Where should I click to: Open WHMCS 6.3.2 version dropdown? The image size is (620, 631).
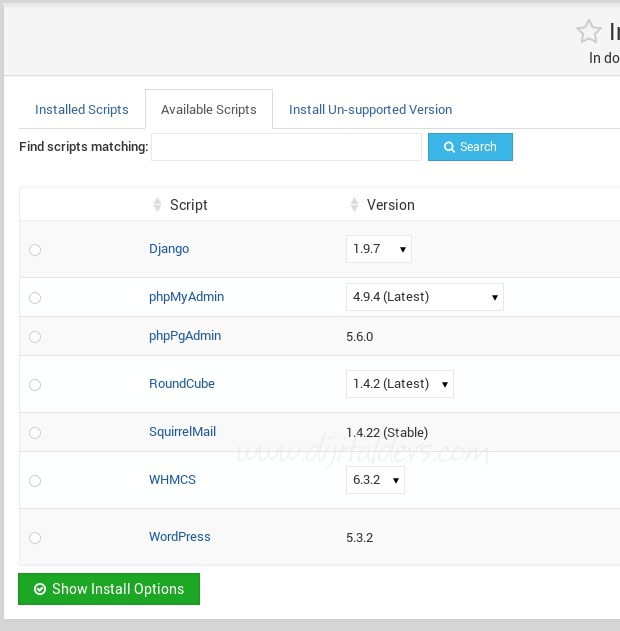click(375, 480)
